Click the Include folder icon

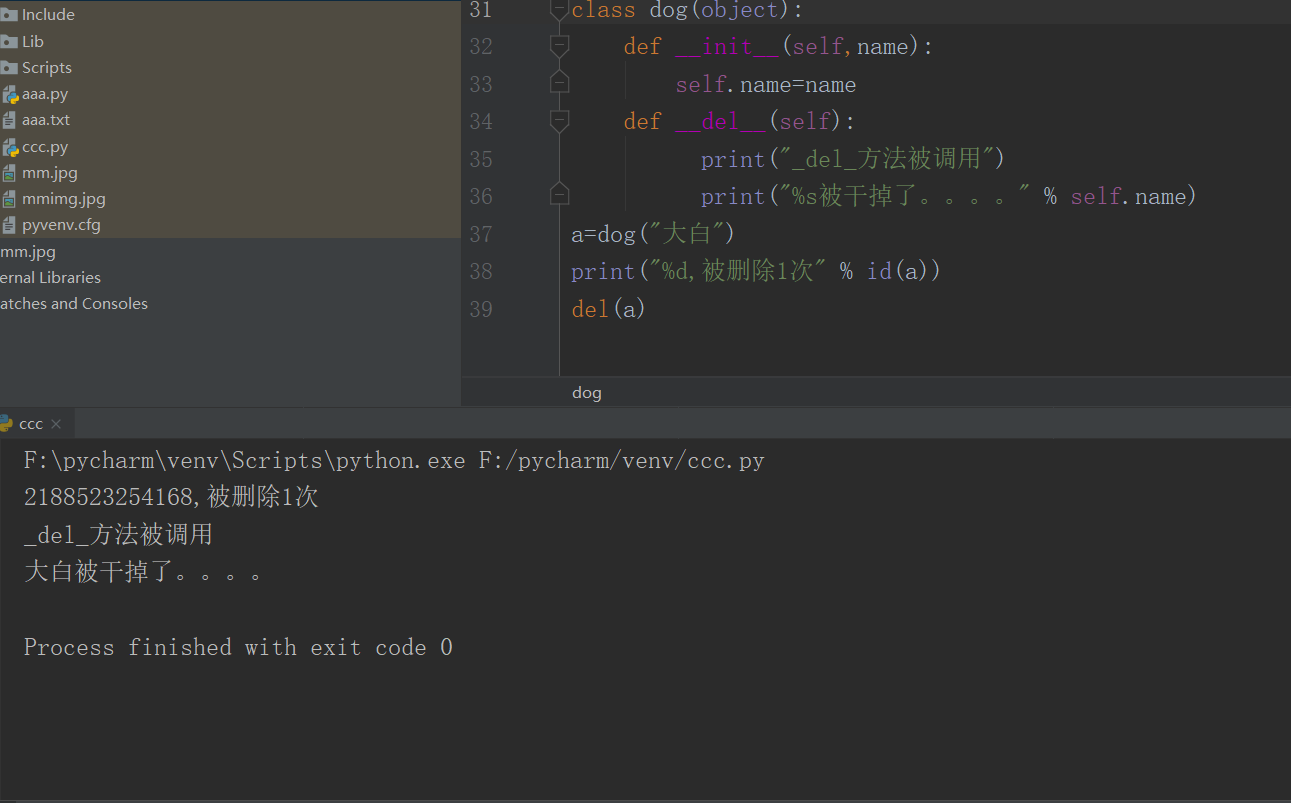(9, 15)
